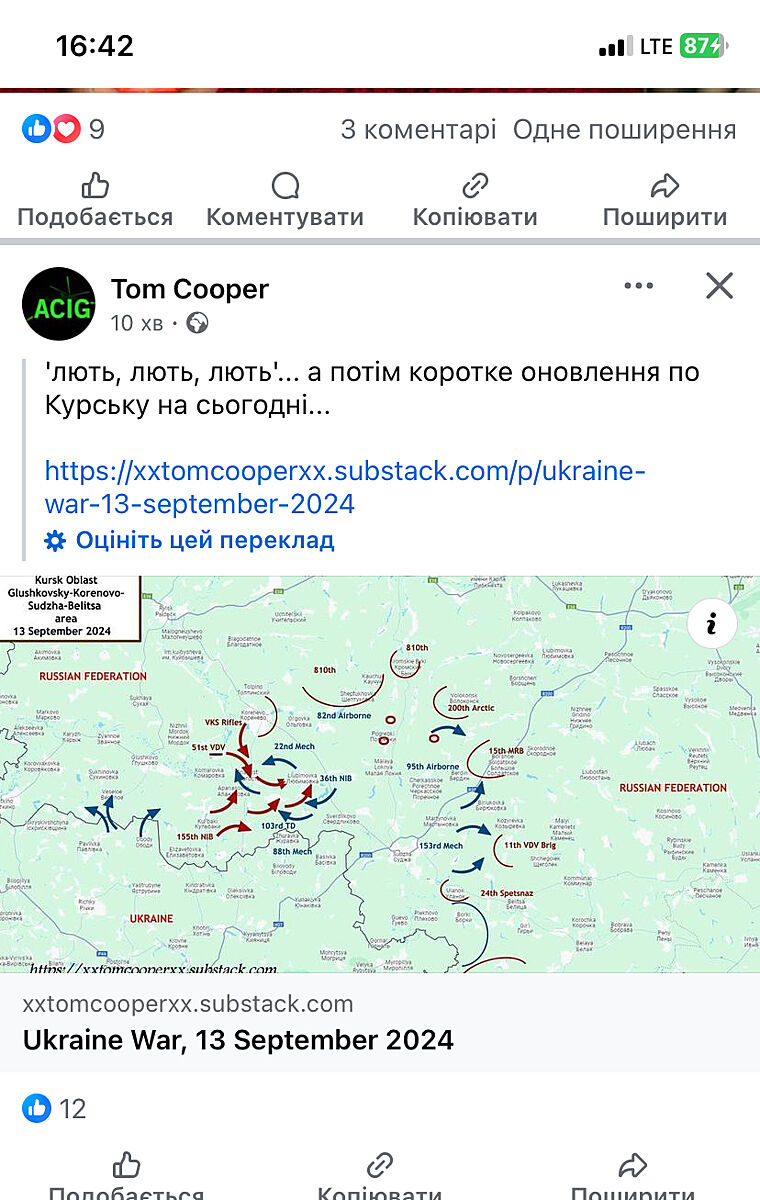Open the map image info button

[712, 626]
